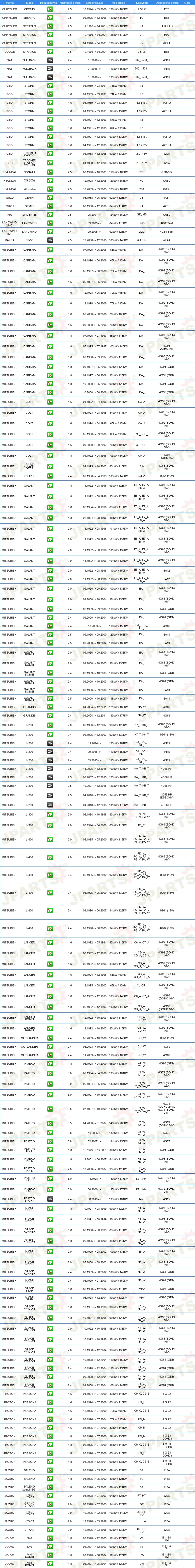Click the fuel icon for Landwind 2.4 row
The height and width of the screenshot is (1568, 195).
tap(50, 232)
